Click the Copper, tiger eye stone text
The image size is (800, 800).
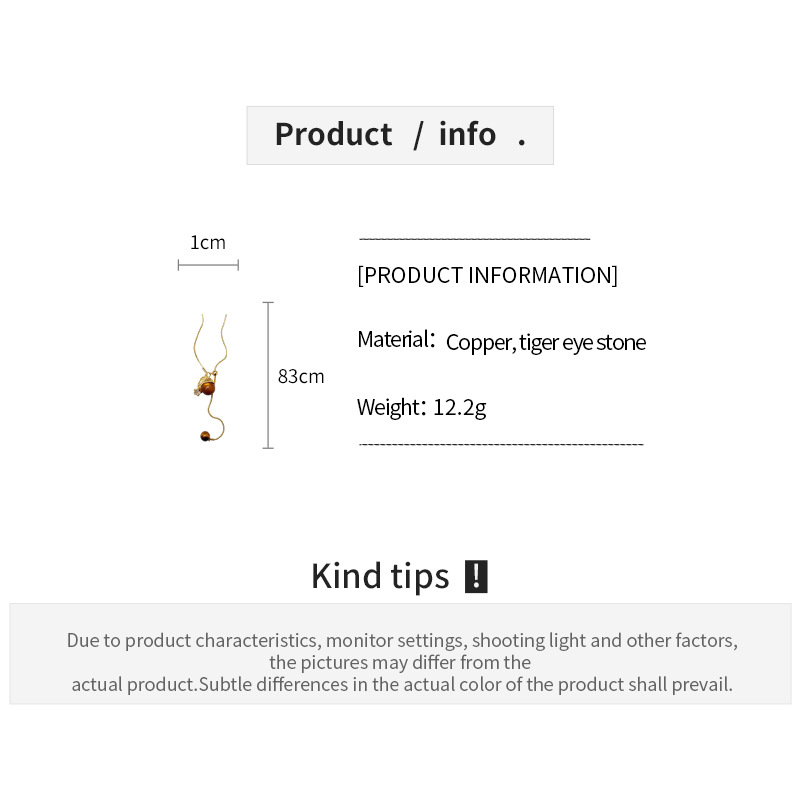click(545, 343)
